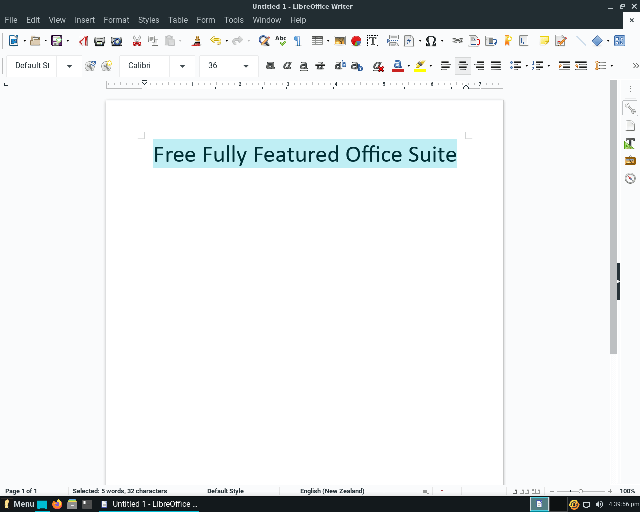Open the Omega special character icon
Image resolution: width=640 pixels, height=512 pixels.
coord(431,41)
